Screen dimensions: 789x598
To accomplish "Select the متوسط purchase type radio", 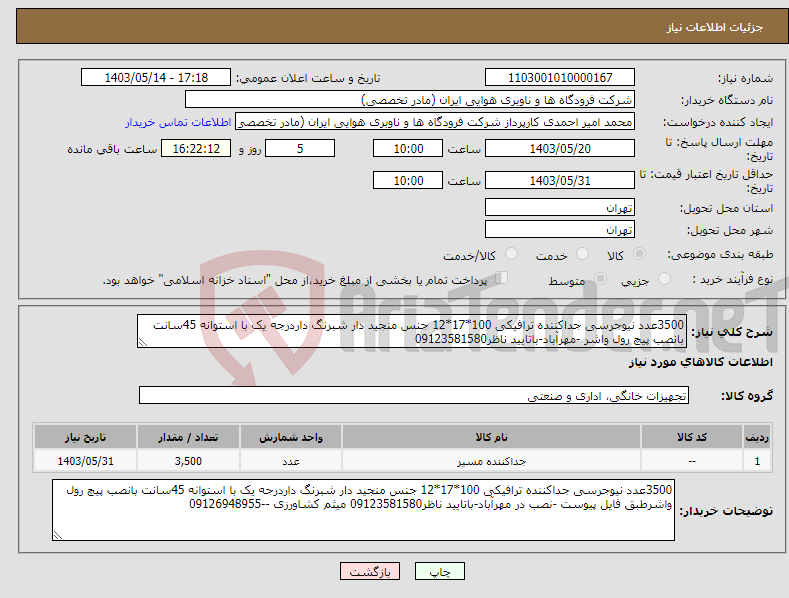I will [600, 278].
